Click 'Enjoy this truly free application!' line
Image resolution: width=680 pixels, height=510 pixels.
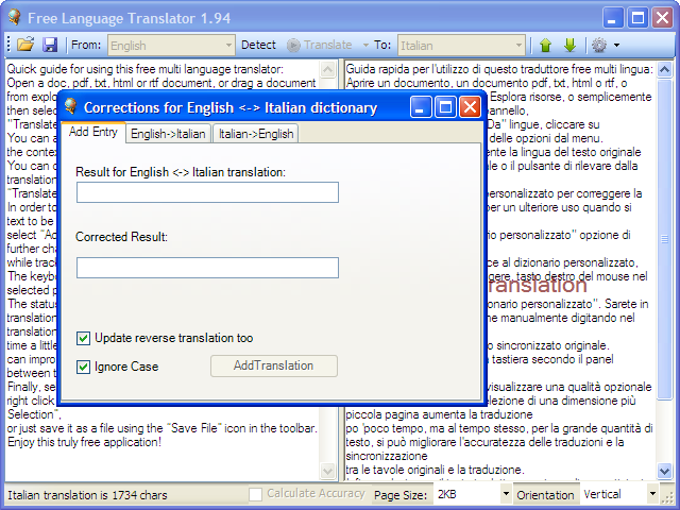coord(84,442)
